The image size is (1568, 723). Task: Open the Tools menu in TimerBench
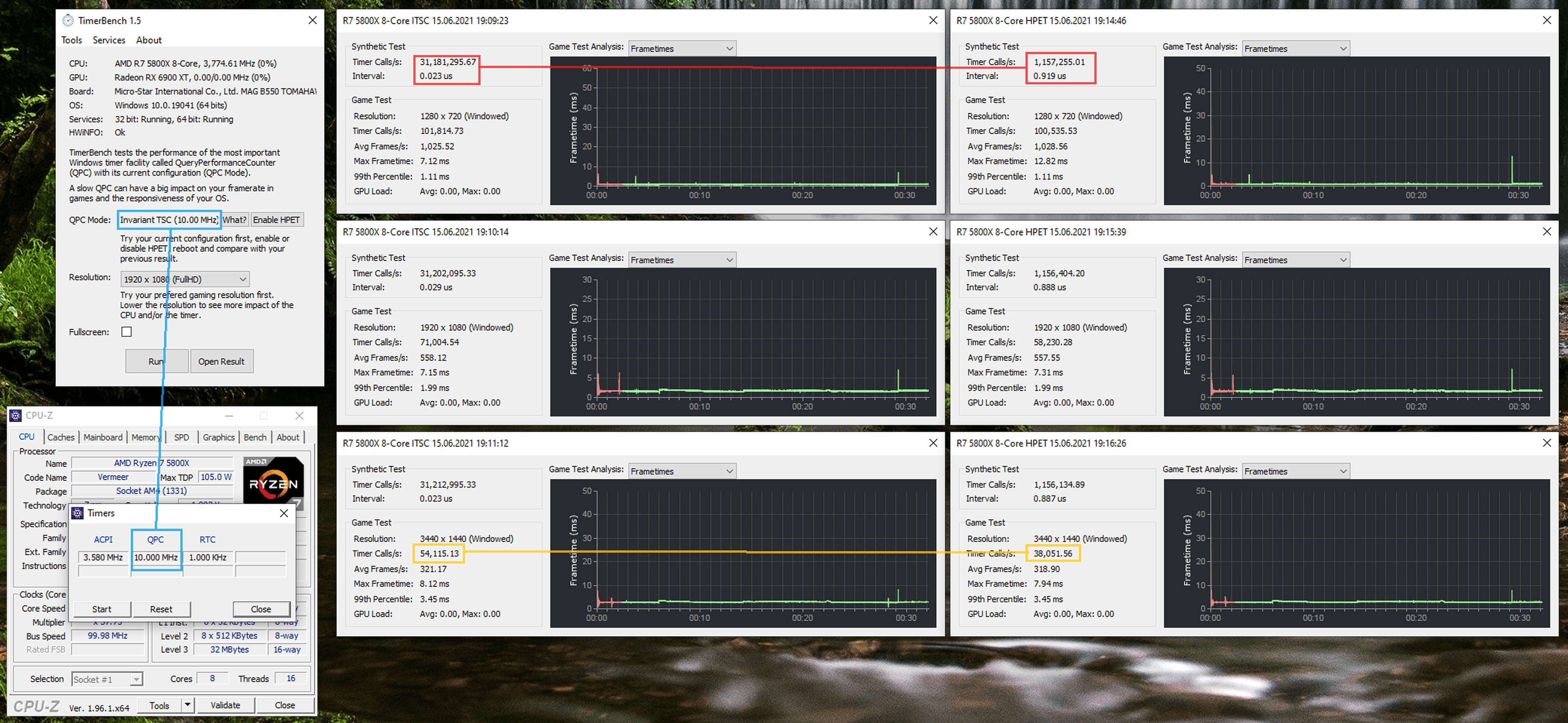[71, 40]
